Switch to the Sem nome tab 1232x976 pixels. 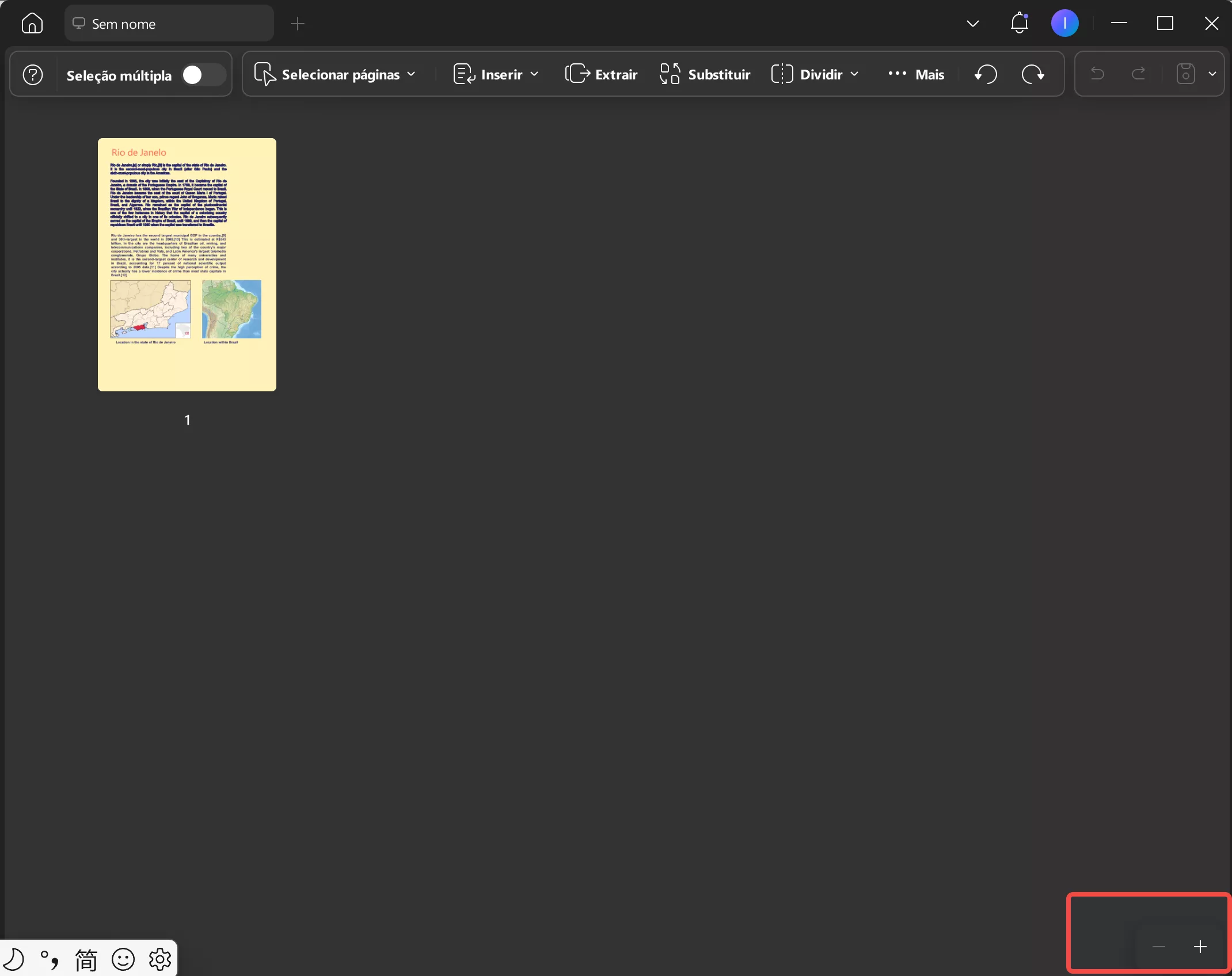169,24
